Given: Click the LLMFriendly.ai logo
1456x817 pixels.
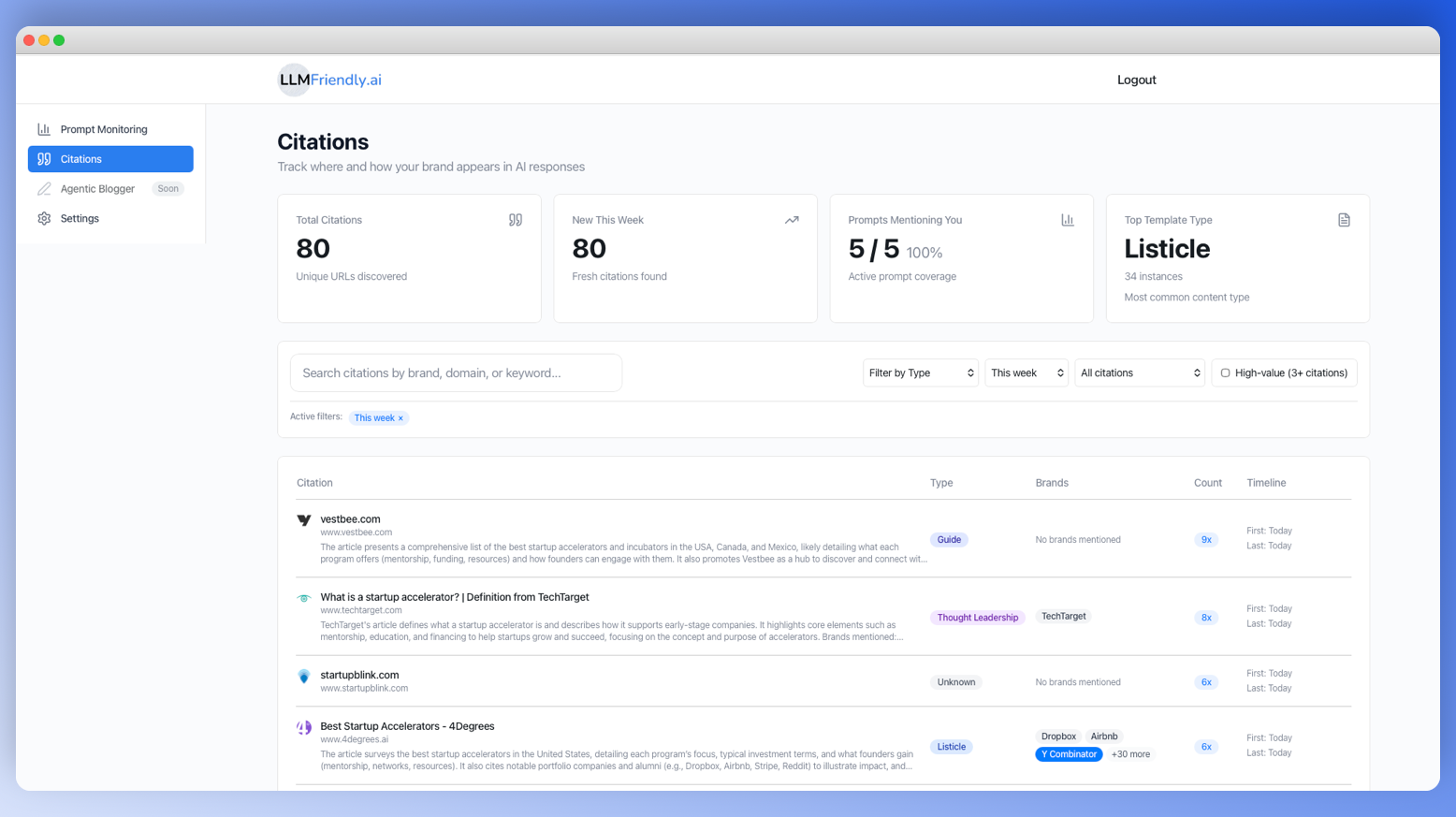Looking at the screenshot, I should click(x=328, y=80).
